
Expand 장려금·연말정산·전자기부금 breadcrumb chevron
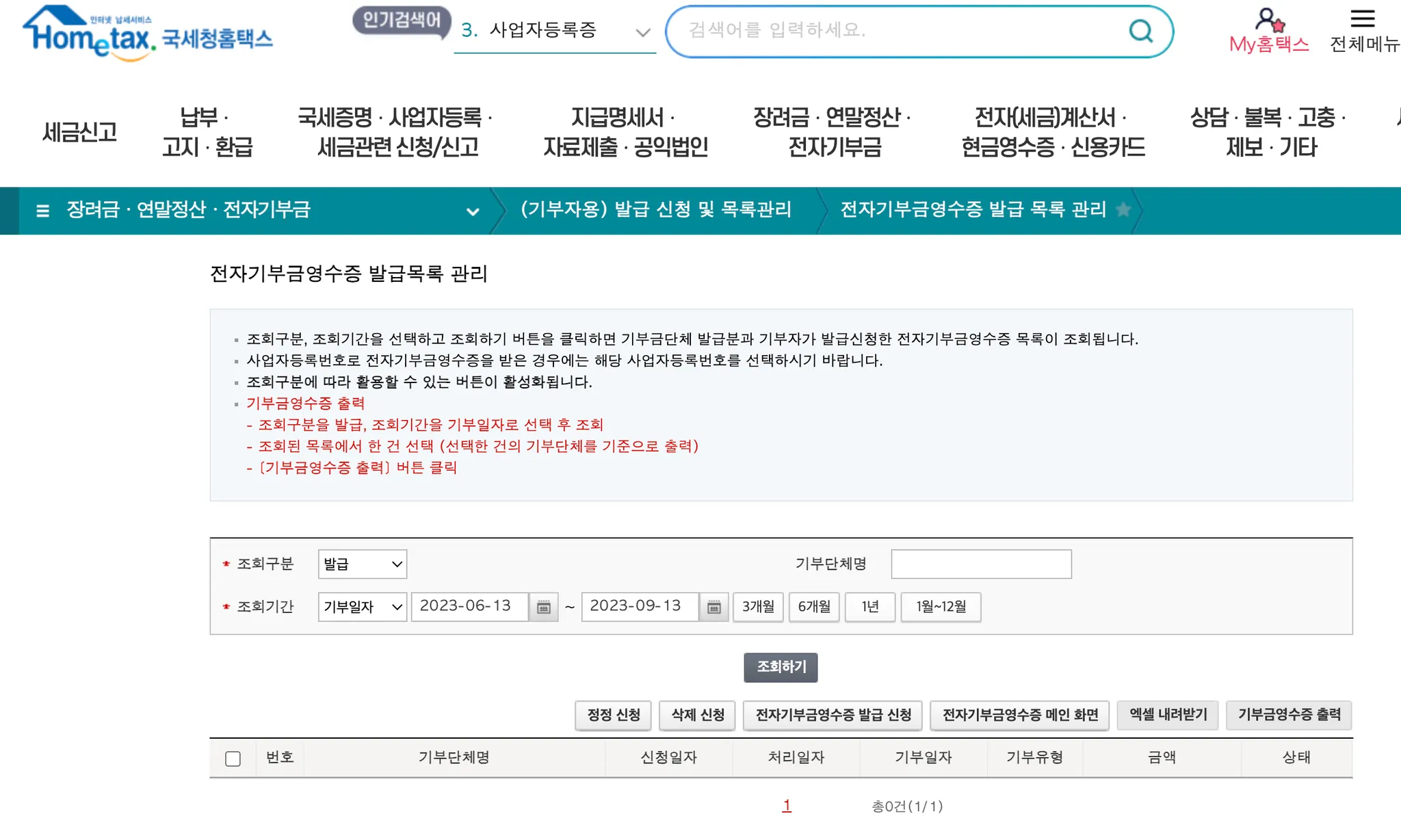(472, 211)
